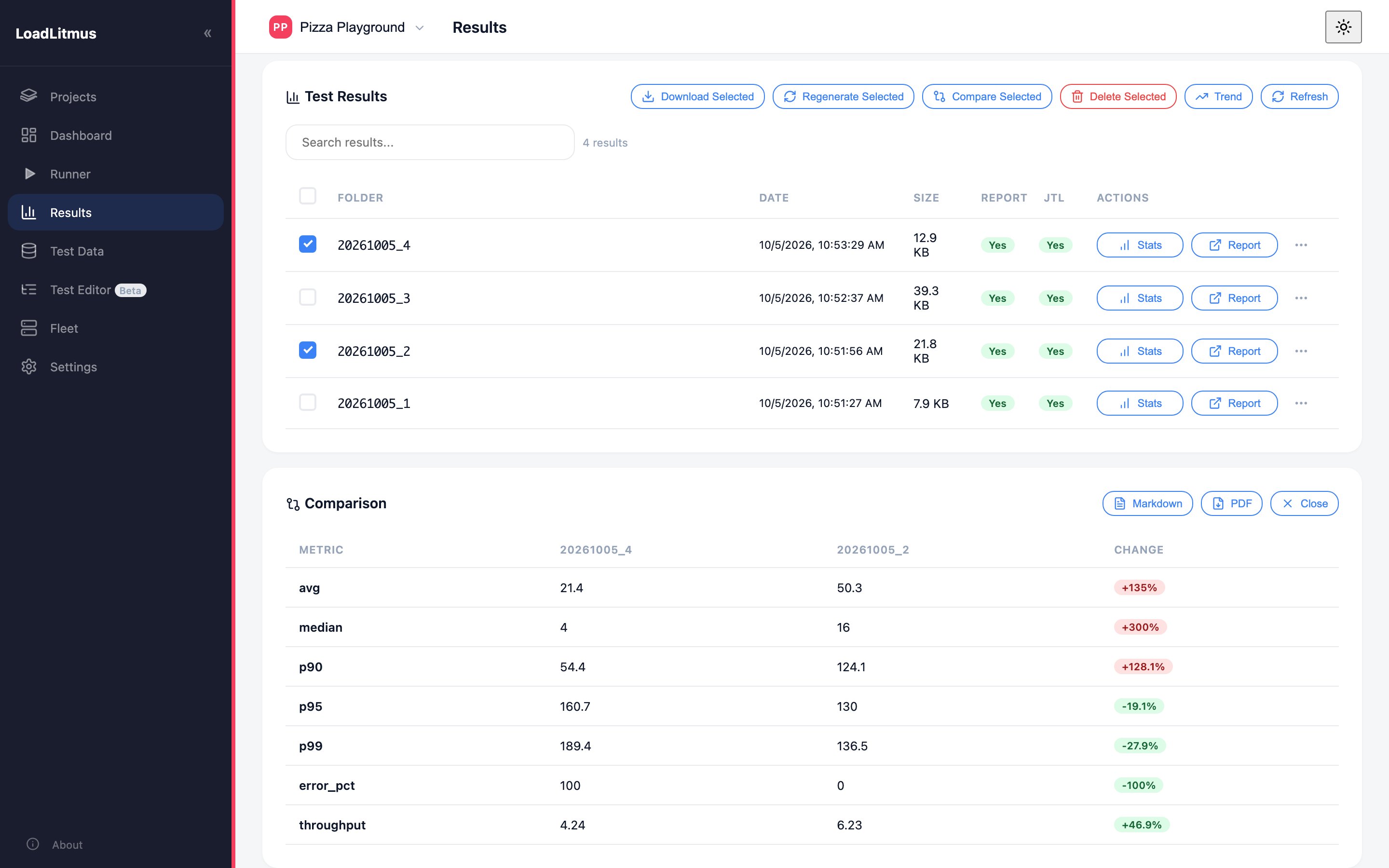
Task: Collapse the LoadLitmus sidebar
Action: pyautogui.click(x=208, y=33)
